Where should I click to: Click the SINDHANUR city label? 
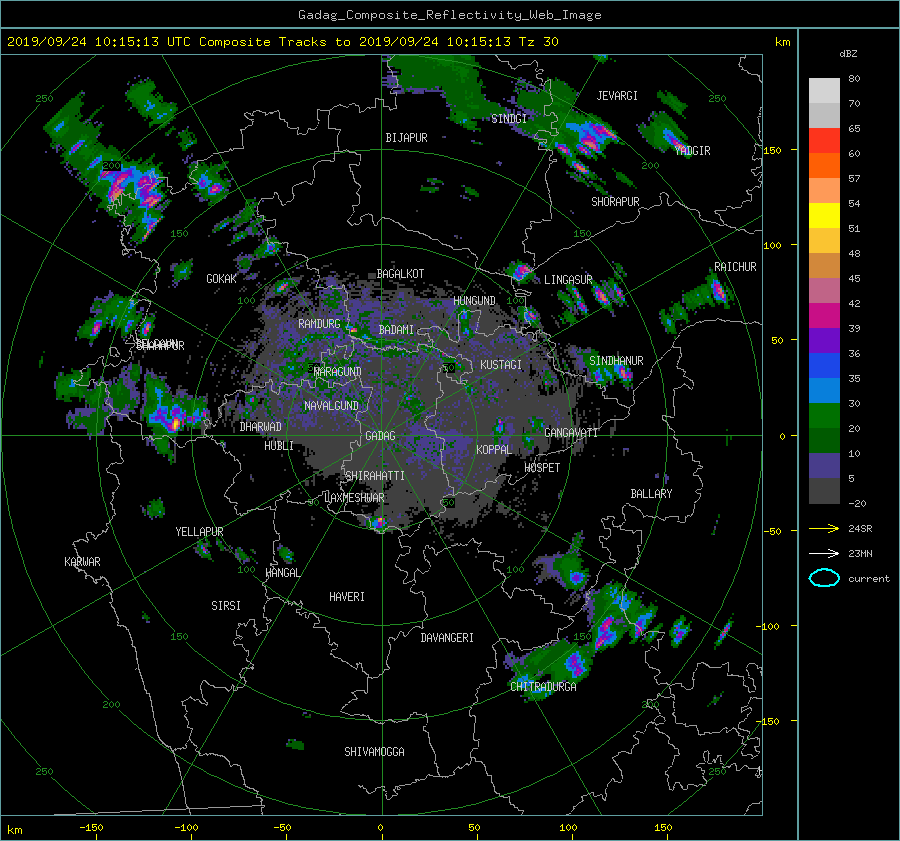[616, 361]
